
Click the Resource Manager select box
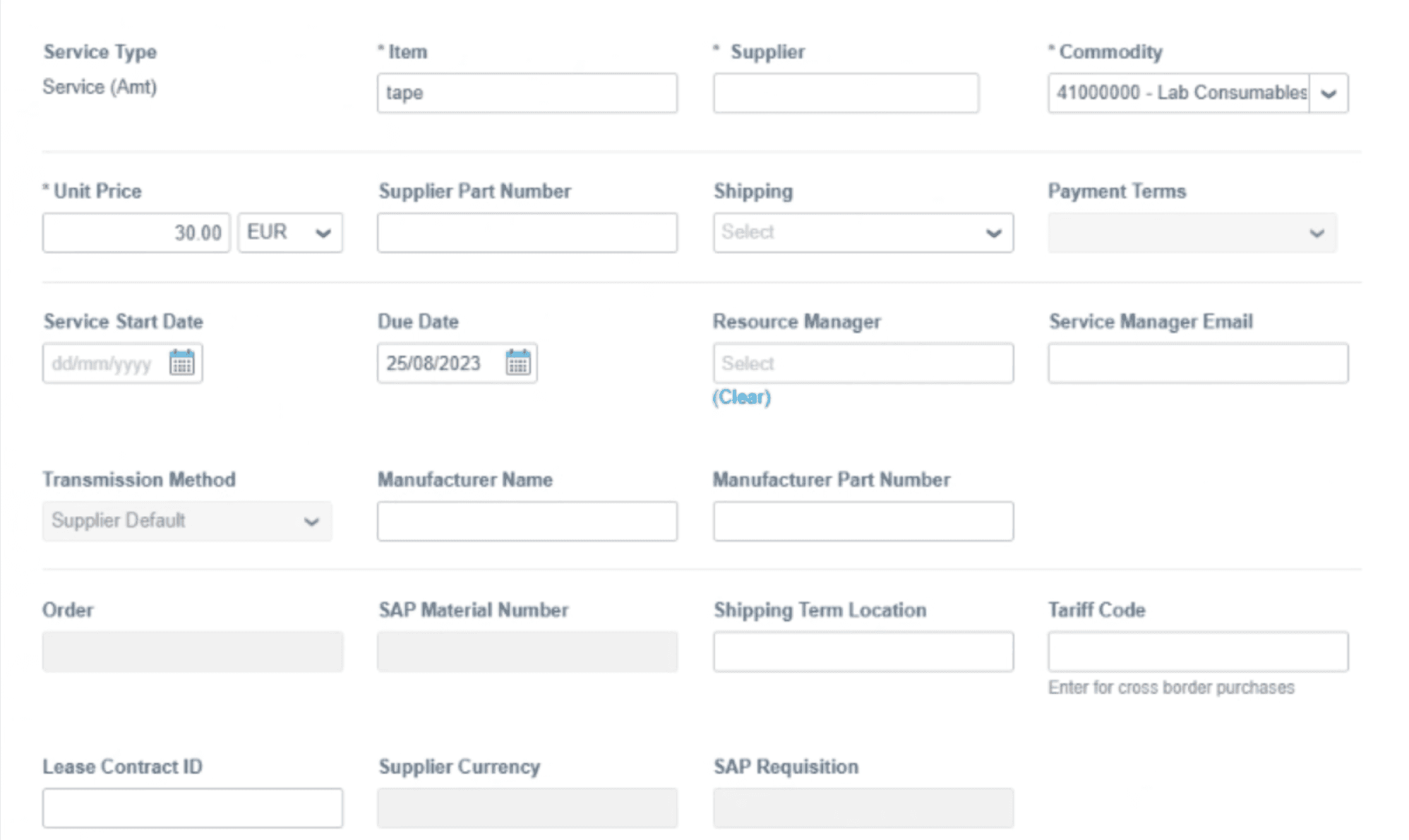863,363
